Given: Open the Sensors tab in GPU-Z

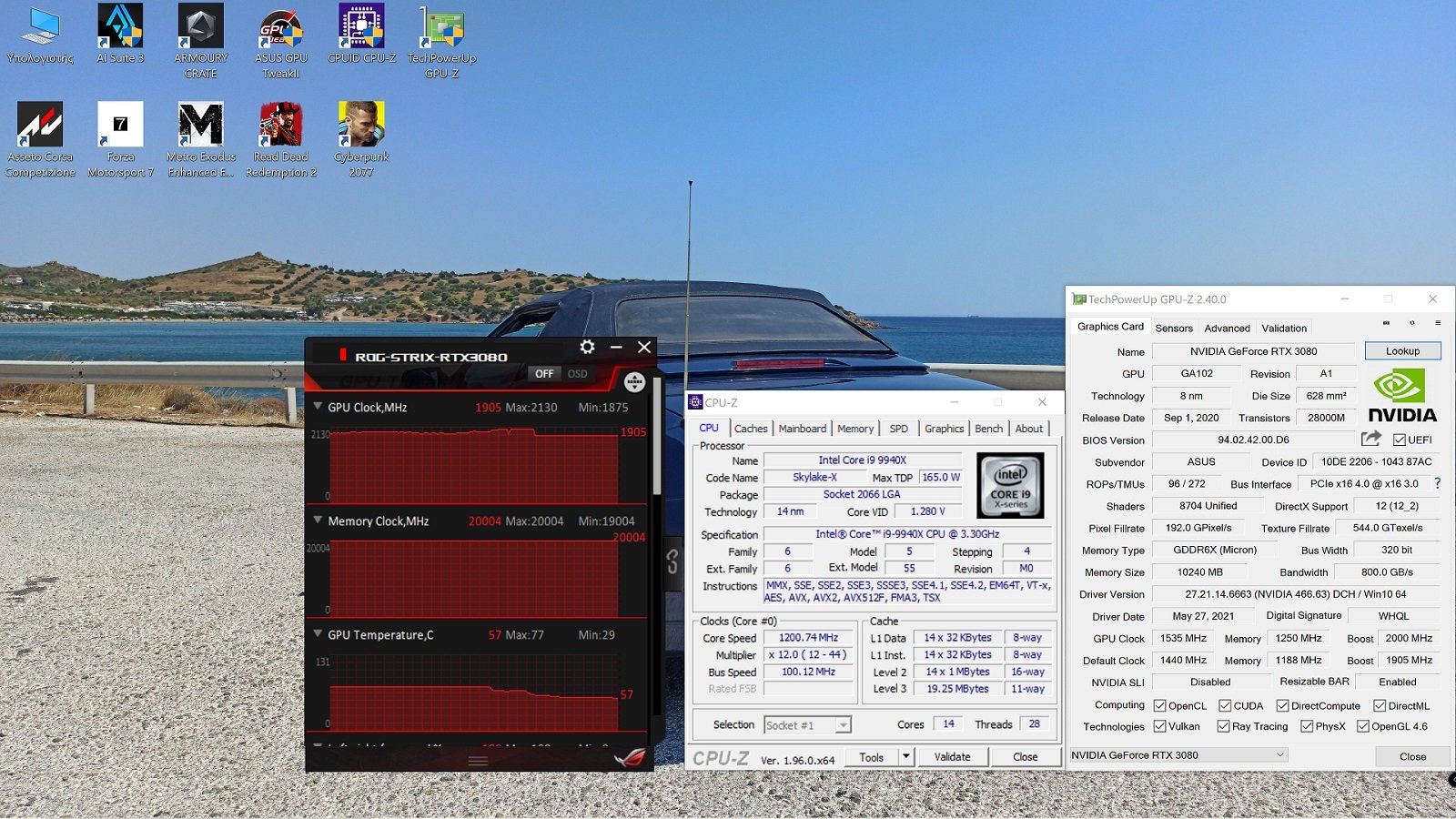Looking at the screenshot, I should click(x=1174, y=329).
